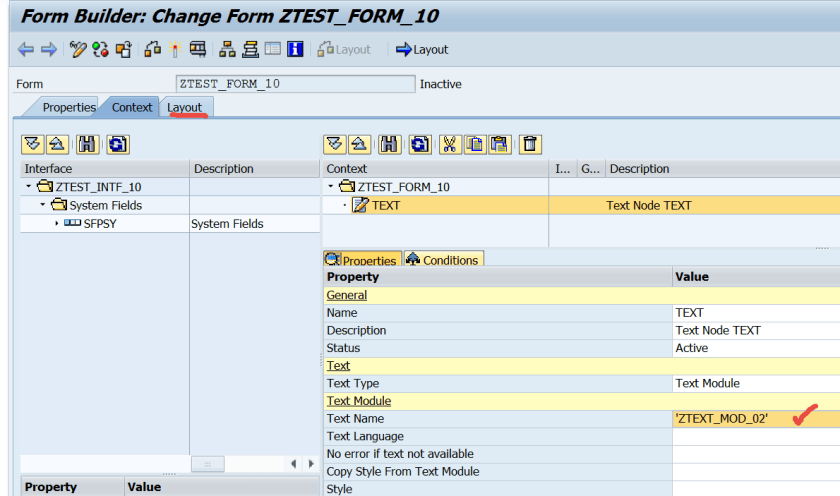Toggle the full-screen panel icon
Viewport: 840px width, 496px height.
(x=273, y=50)
